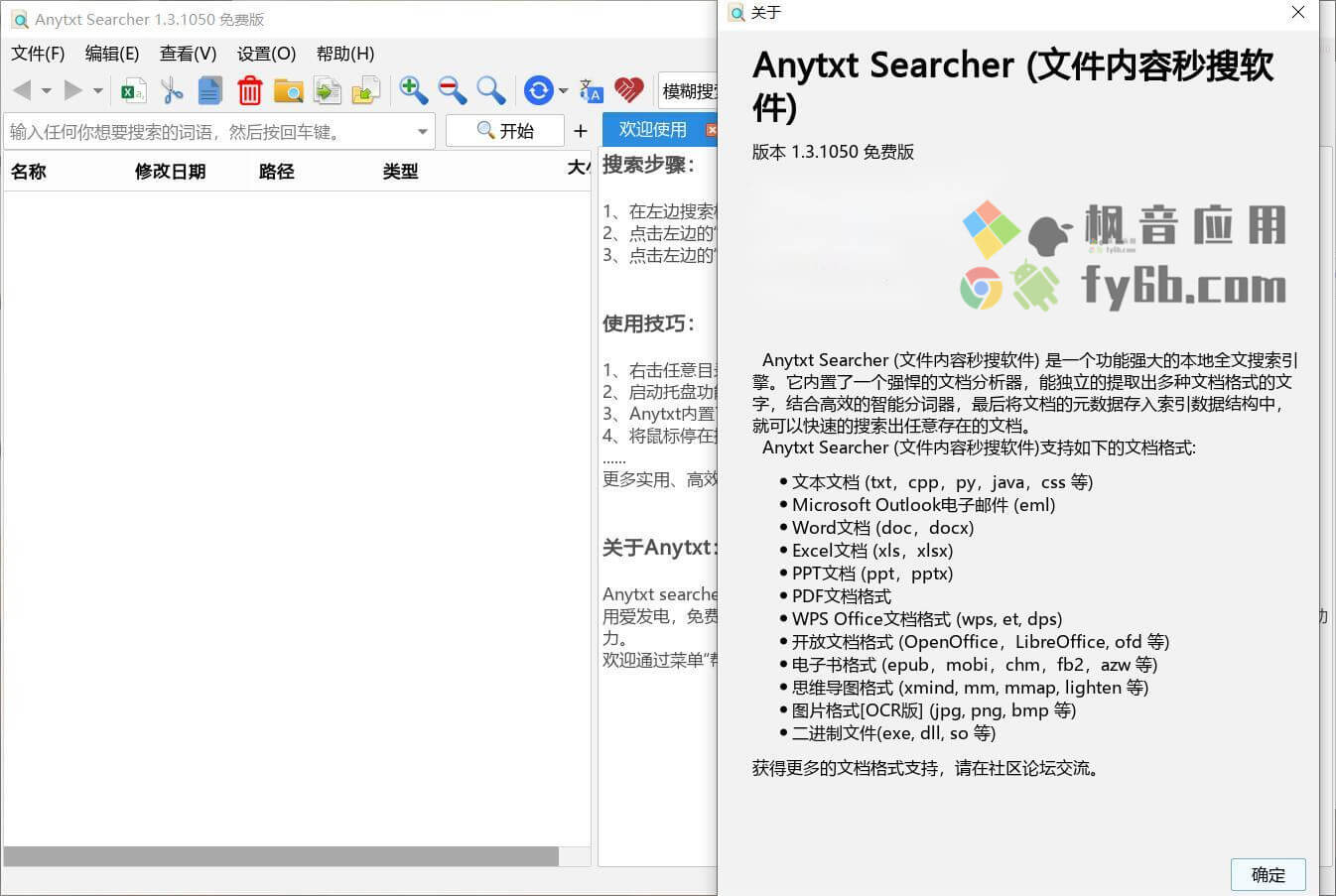Sort results by the 名称 column header
Image resolution: width=1336 pixels, height=896 pixels.
[x=29, y=172]
